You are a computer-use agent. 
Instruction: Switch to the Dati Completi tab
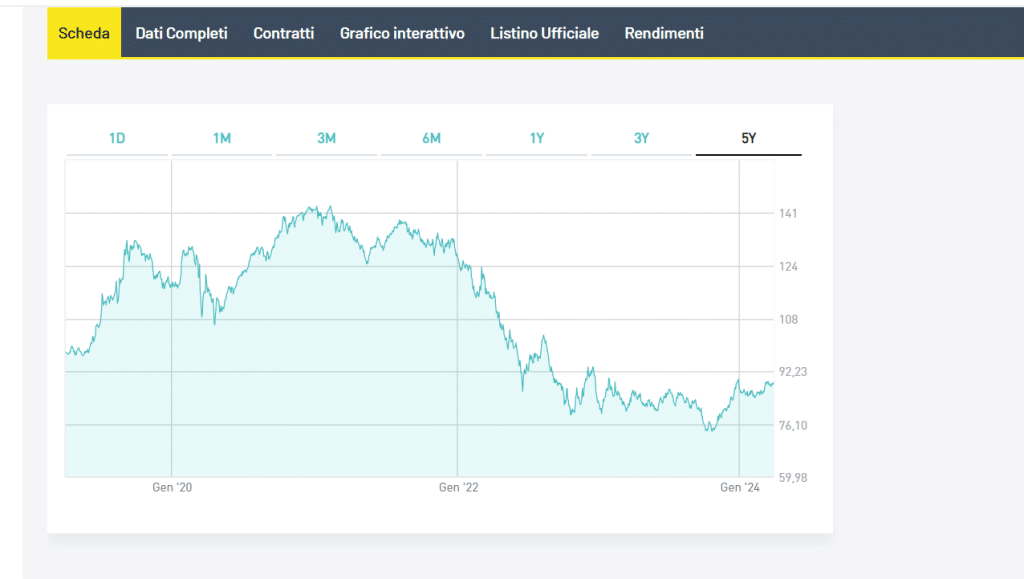[181, 33]
